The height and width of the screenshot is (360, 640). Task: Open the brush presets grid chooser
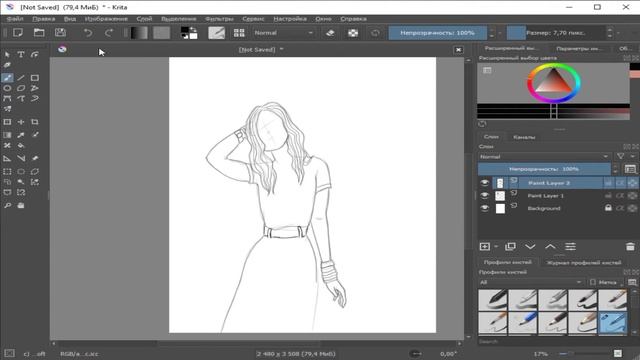tap(239, 33)
